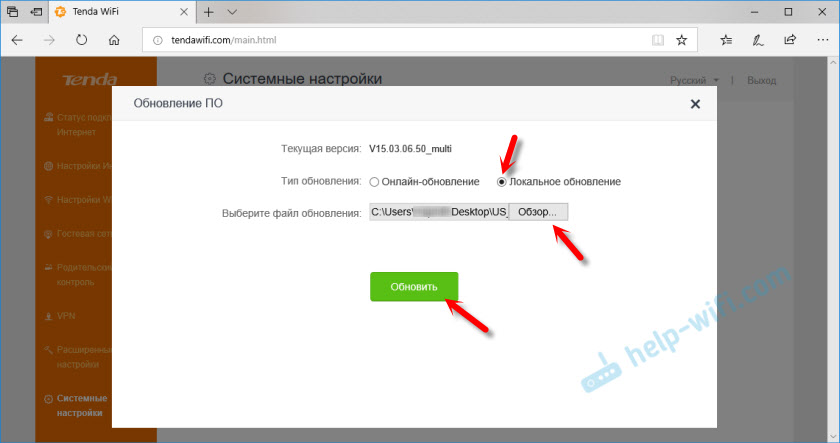840x443 pixels.
Task: Close the Обновление ПО dialog
Action: pyautogui.click(x=696, y=104)
